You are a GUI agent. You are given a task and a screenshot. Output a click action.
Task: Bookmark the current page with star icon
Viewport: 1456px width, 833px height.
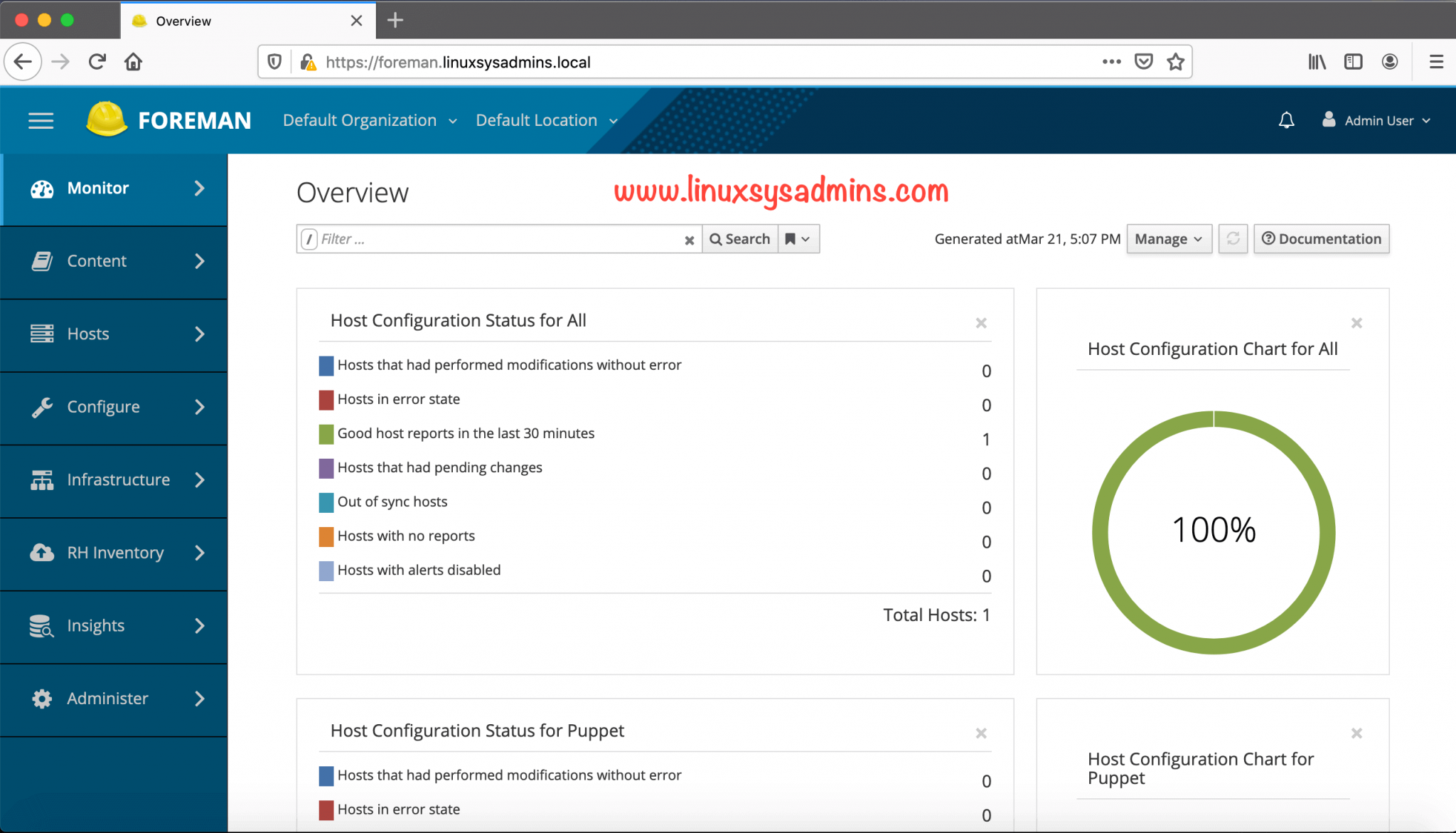click(1176, 62)
